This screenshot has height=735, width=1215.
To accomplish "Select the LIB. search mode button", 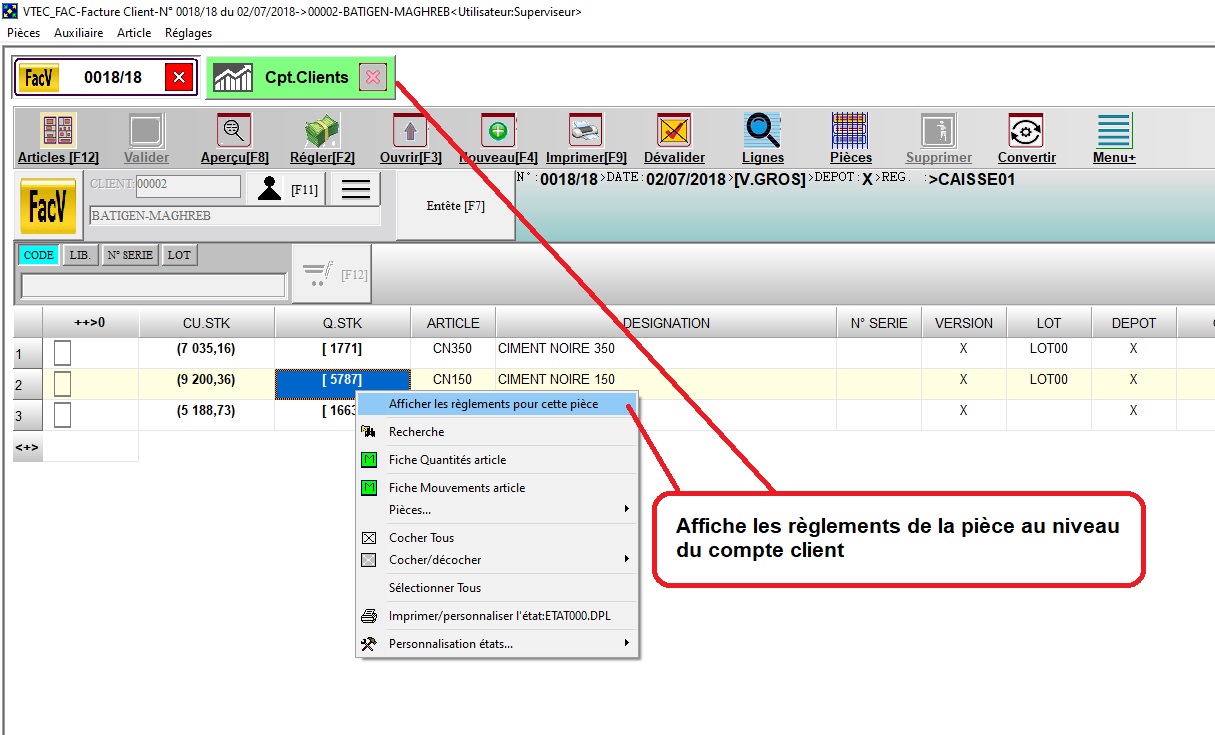I will (80, 255).
